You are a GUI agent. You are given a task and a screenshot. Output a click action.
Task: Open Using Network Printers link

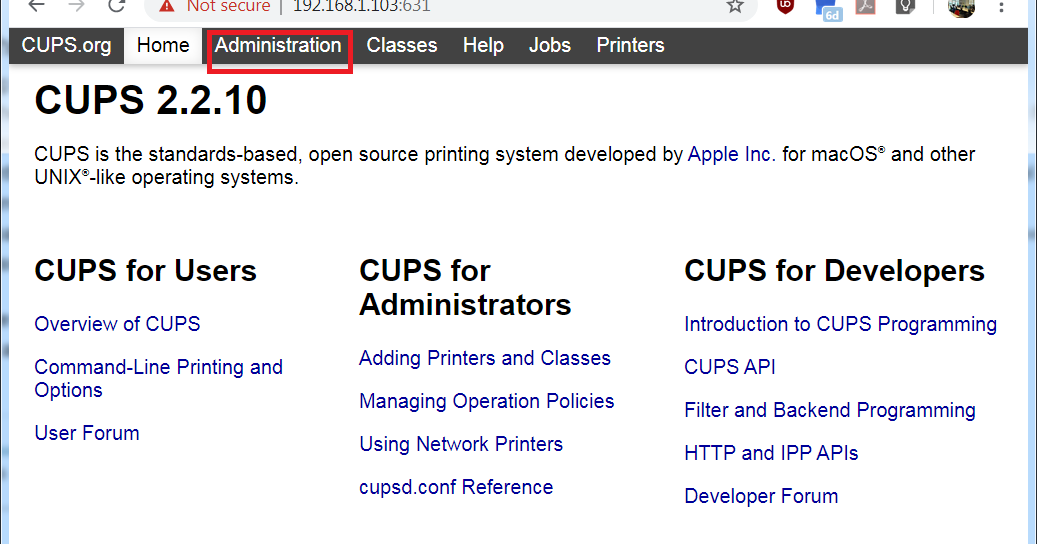461,444
